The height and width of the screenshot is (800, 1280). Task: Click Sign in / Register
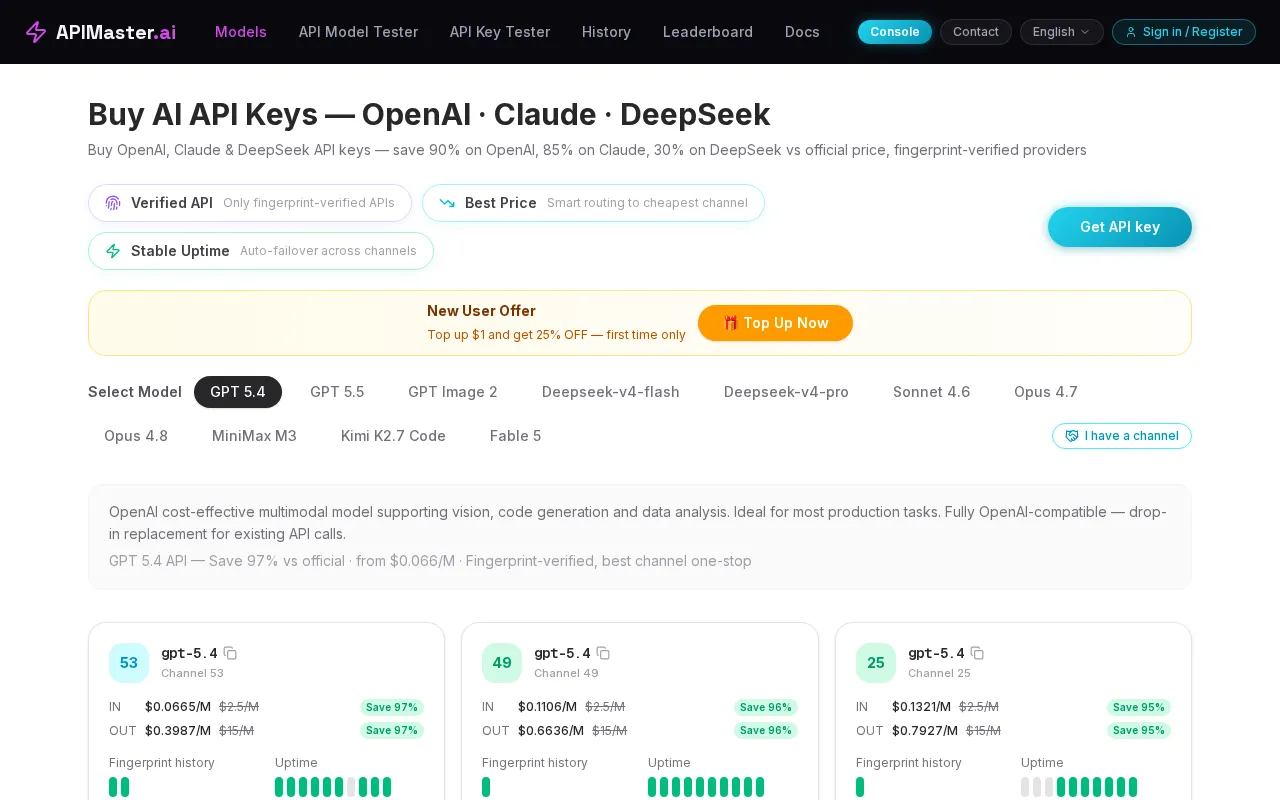pyautogui.click(x=1184, y=32)
